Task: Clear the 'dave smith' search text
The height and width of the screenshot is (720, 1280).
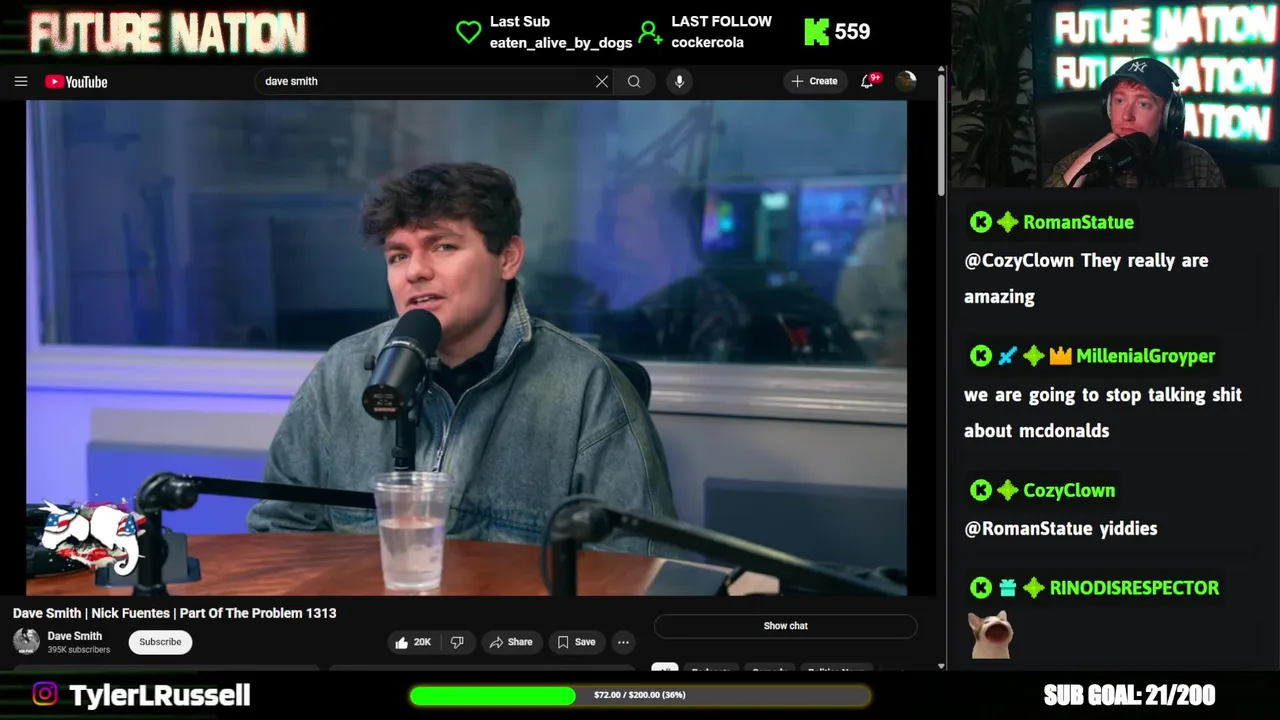Action: [602, 81]
